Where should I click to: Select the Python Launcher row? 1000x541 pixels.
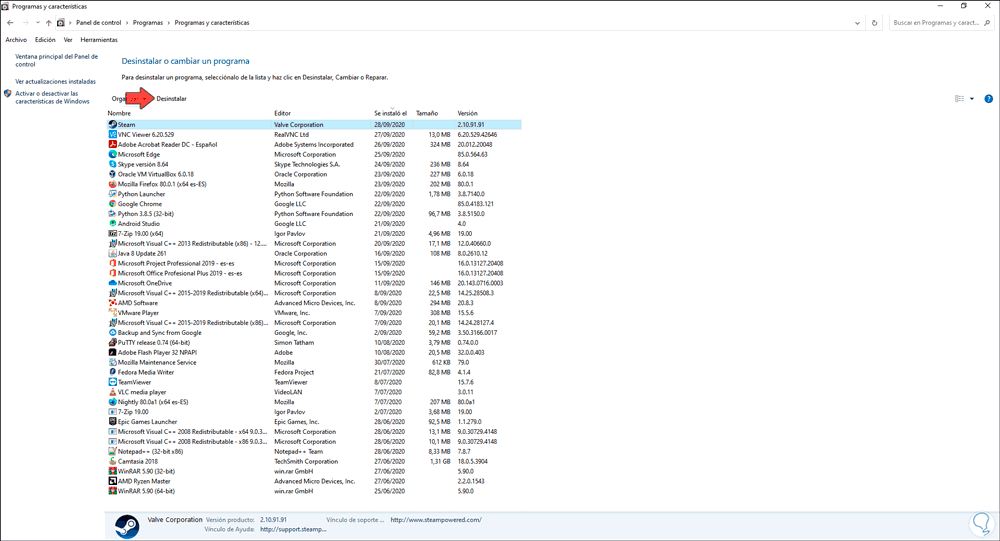point(314,194)
